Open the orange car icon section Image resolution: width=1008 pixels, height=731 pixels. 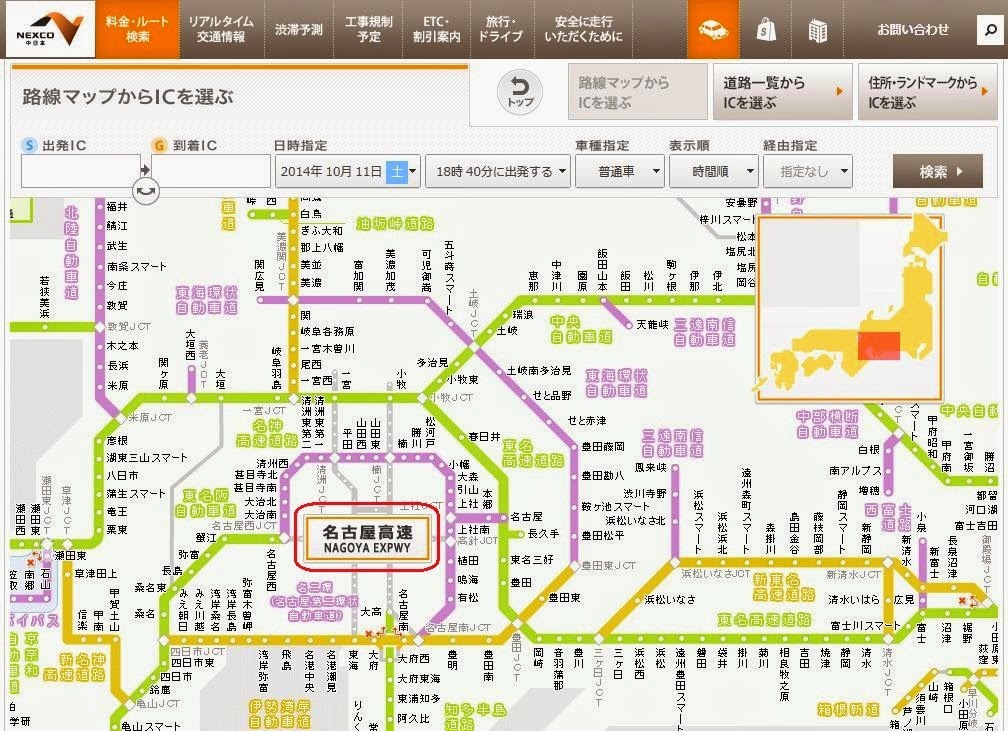coord(713,30)
